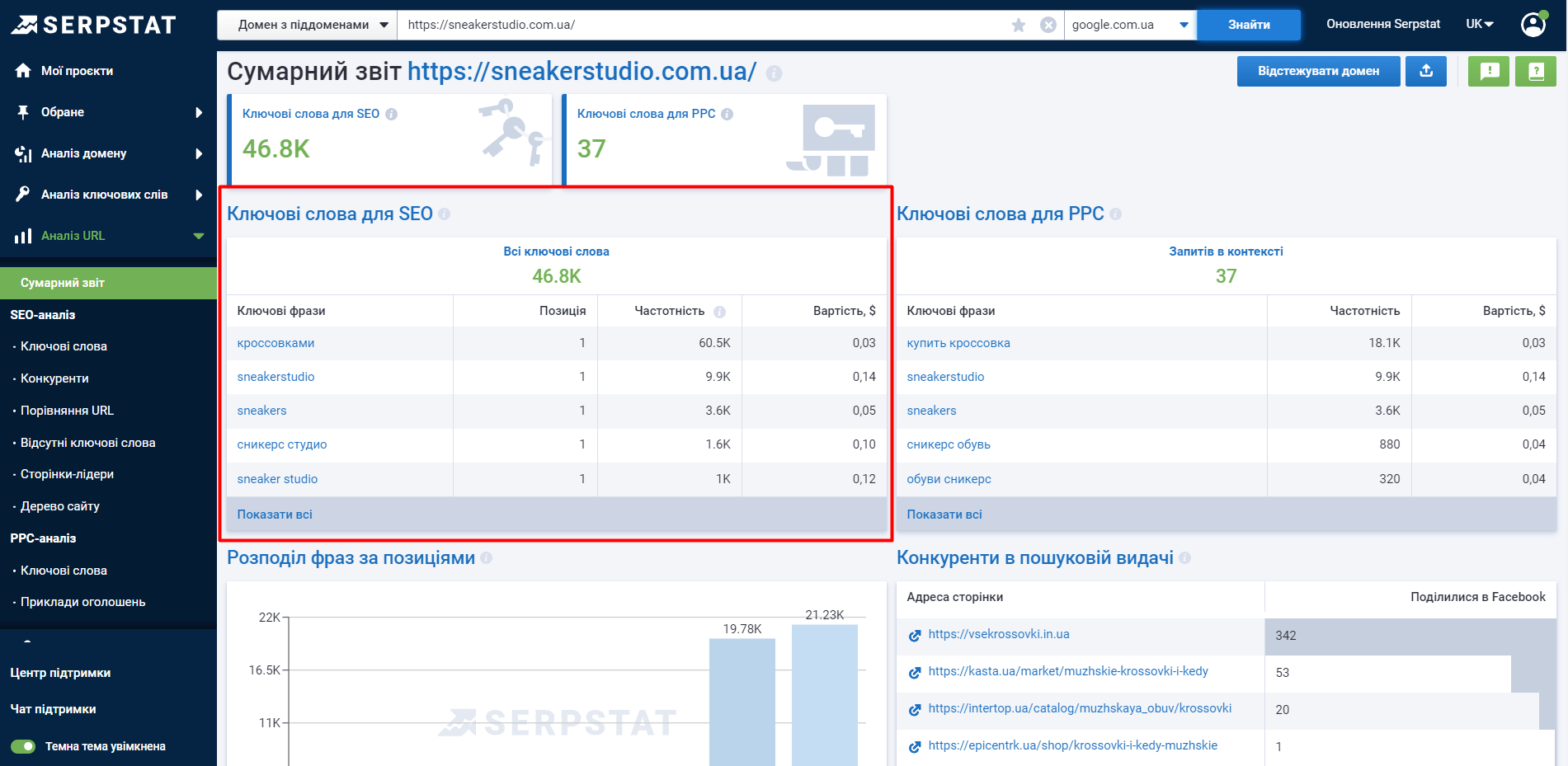The height and width of the screenshot is (766, 1568).
Task: Clear the URL with the X icon
Action: click(1048, 25)
